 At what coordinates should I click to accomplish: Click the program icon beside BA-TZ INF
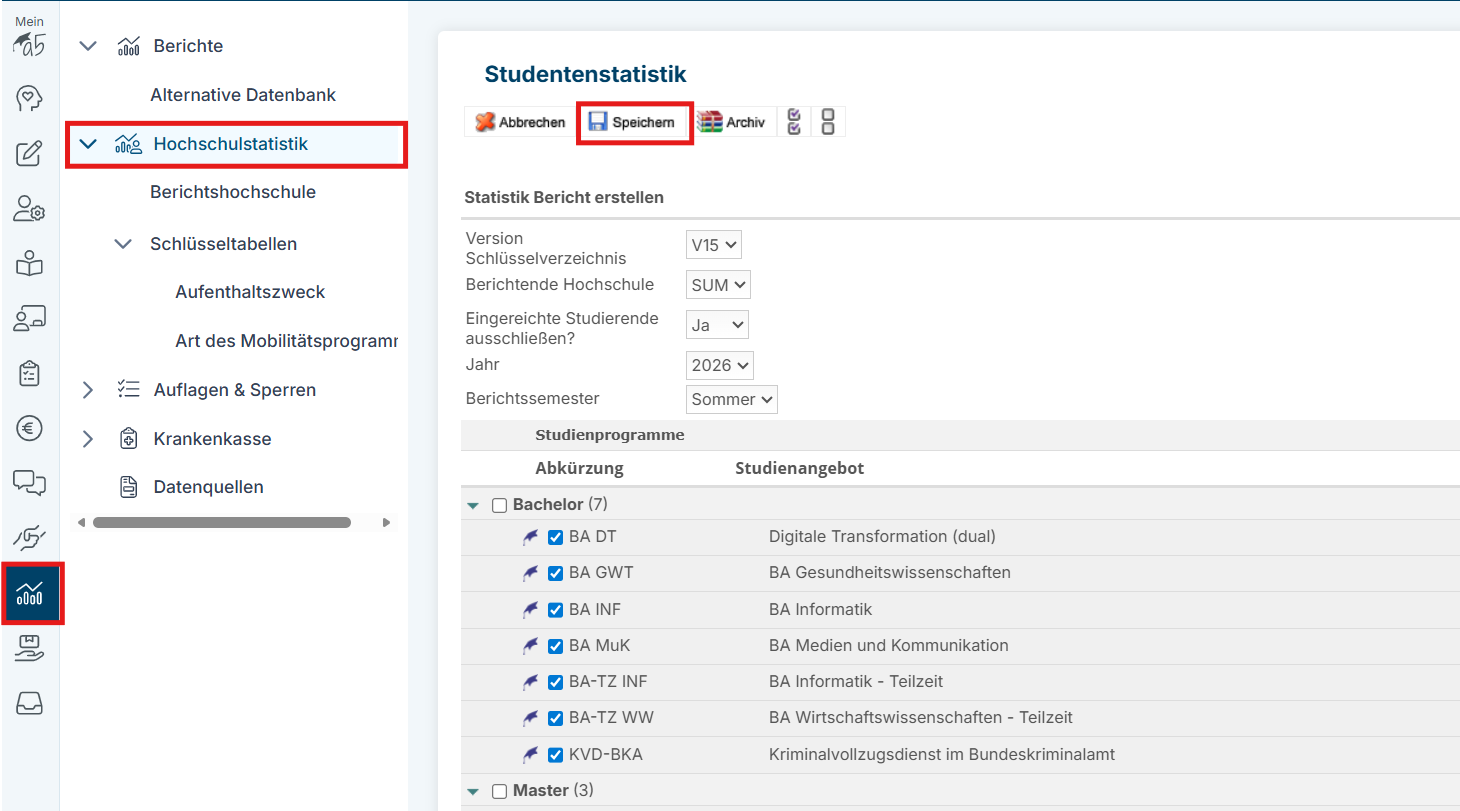[531, 682]
